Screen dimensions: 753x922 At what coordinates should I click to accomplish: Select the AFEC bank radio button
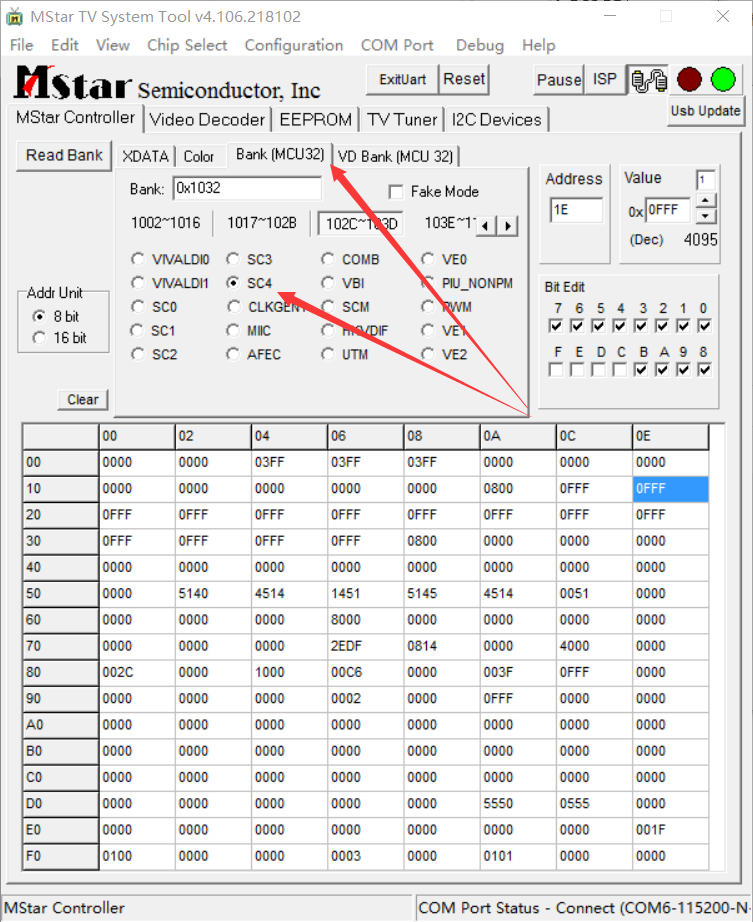(233, 355)
